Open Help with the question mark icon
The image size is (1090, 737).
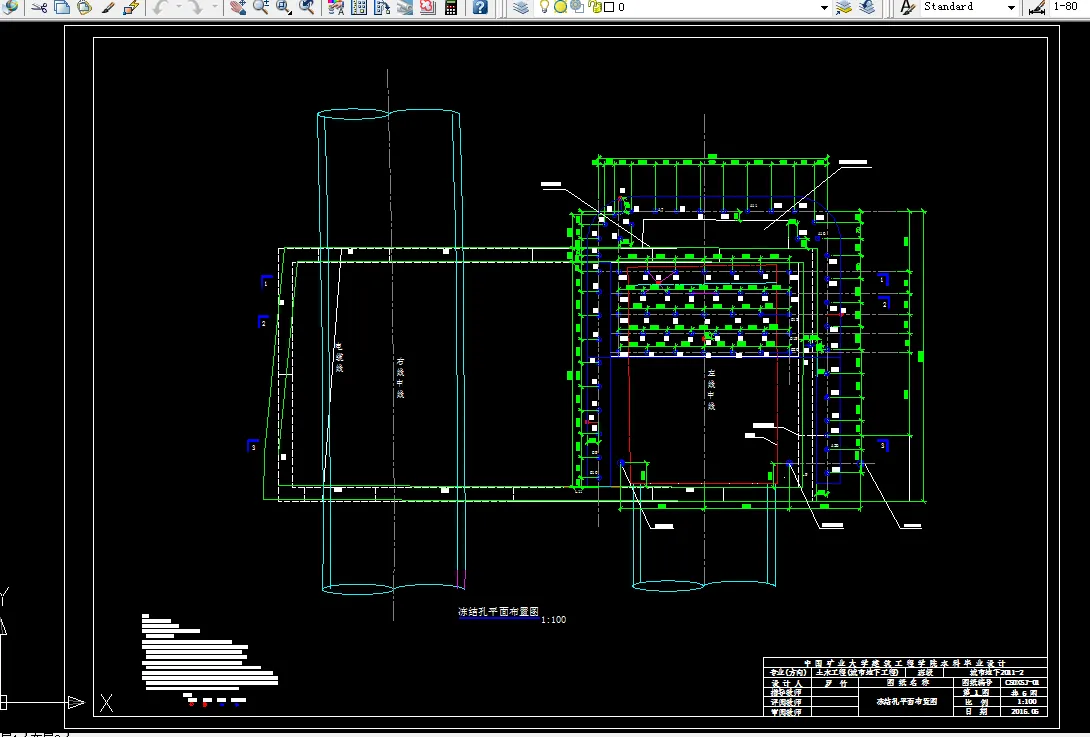[480, 7]
